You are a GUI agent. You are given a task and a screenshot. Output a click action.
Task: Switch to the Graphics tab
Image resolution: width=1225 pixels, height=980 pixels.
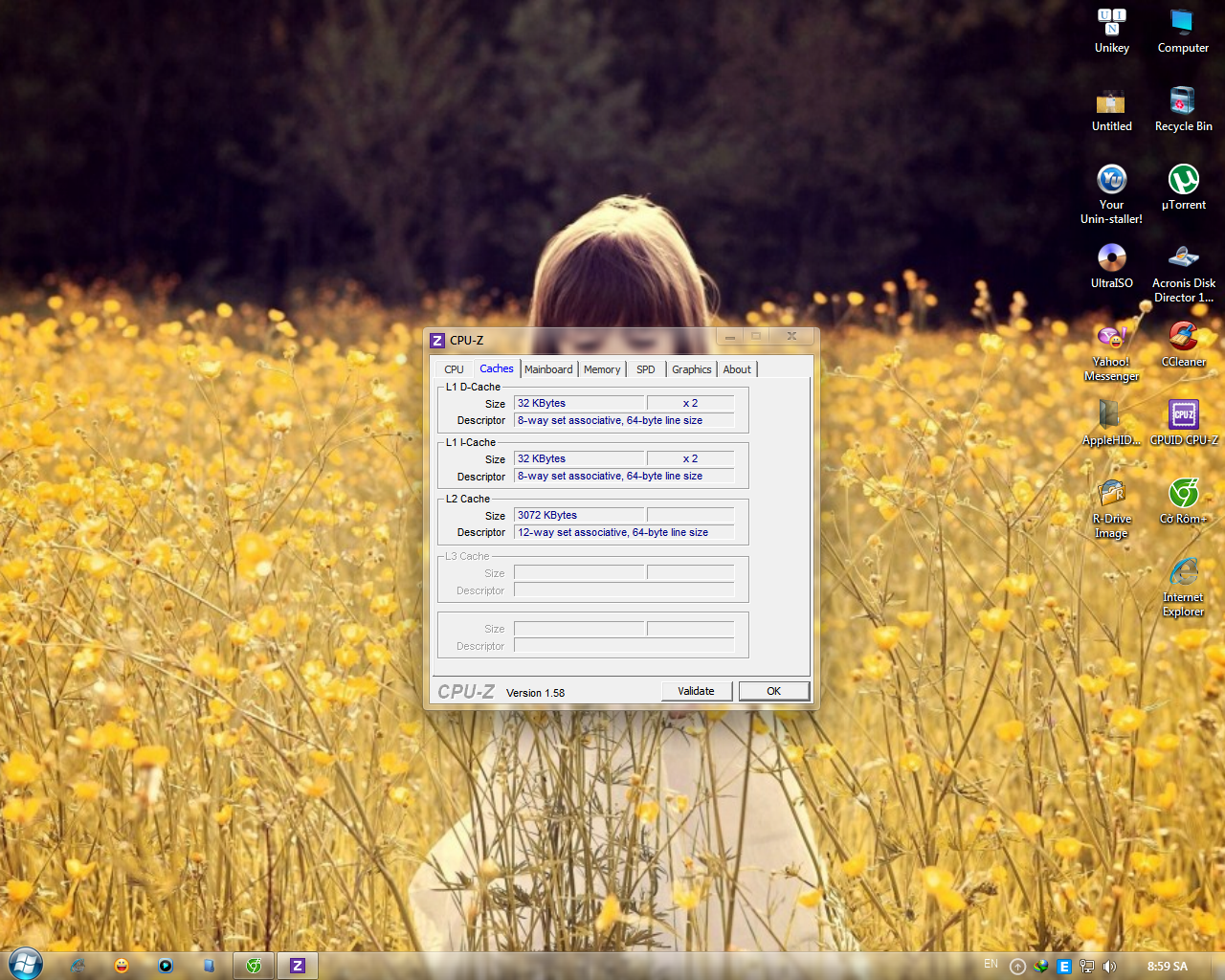pos(691,369)
